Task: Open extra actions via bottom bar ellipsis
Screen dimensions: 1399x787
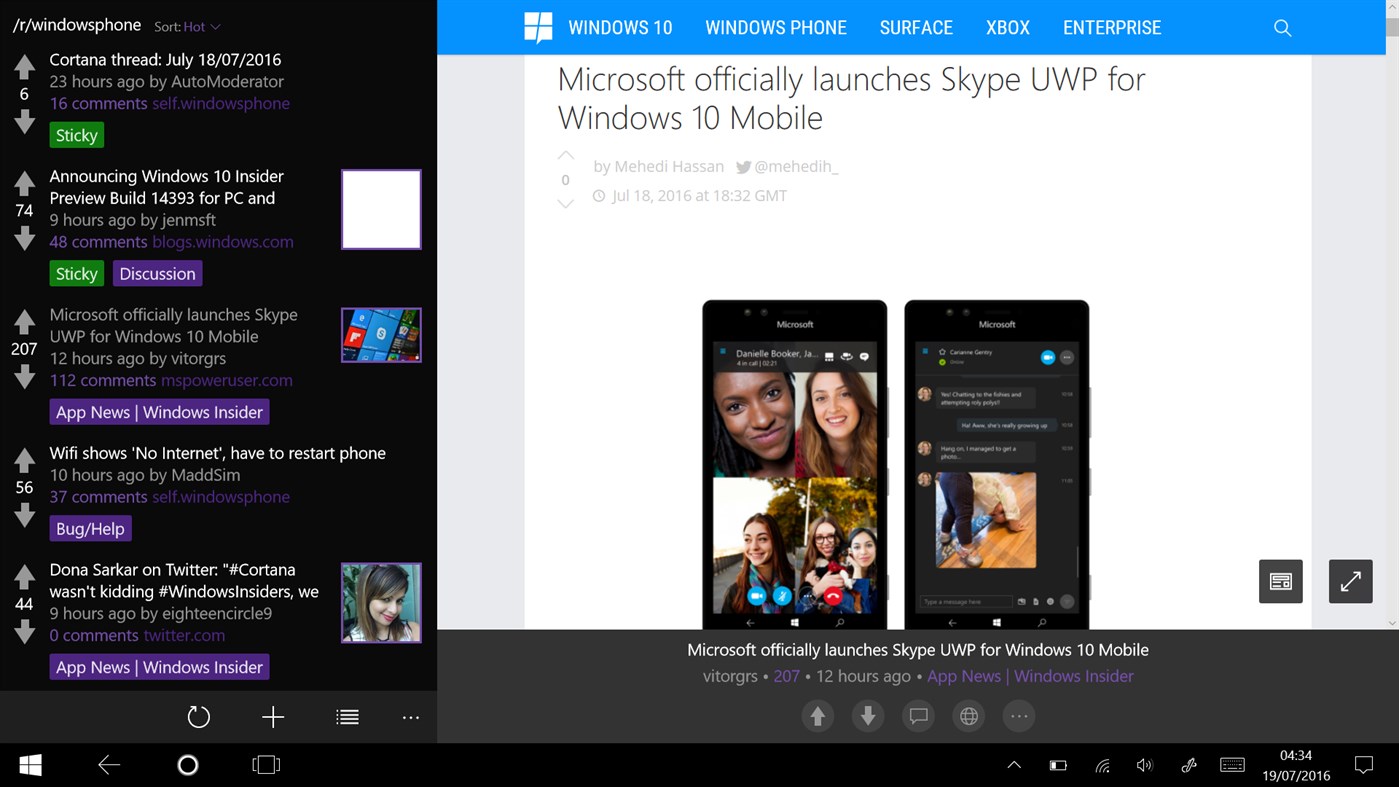Action: (1018, 716)
